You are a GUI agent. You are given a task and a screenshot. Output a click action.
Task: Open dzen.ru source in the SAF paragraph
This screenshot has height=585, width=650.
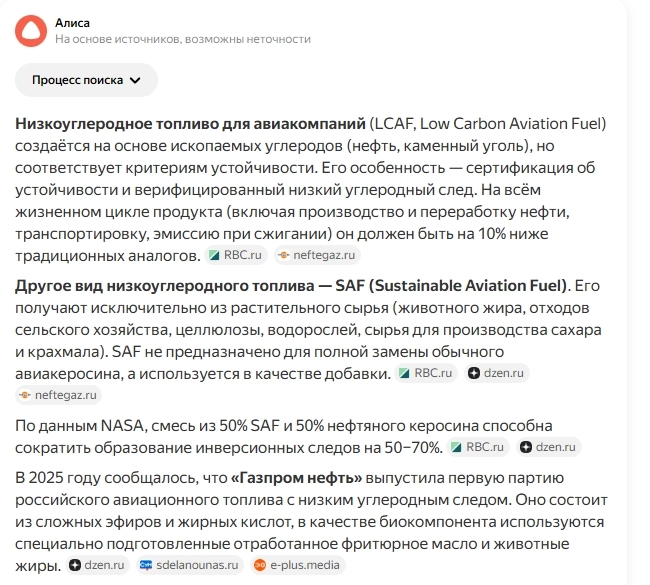click(496, 373)
